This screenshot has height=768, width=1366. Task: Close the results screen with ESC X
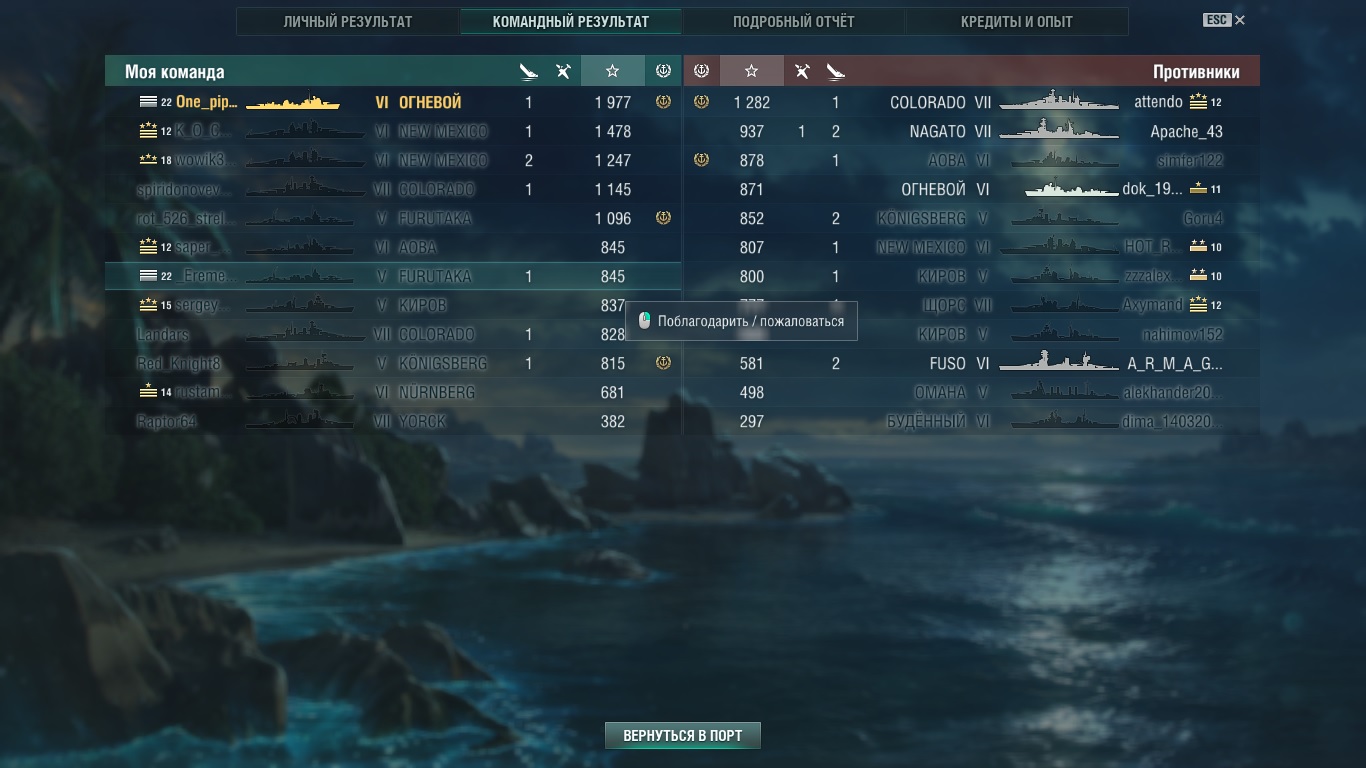1224,20
